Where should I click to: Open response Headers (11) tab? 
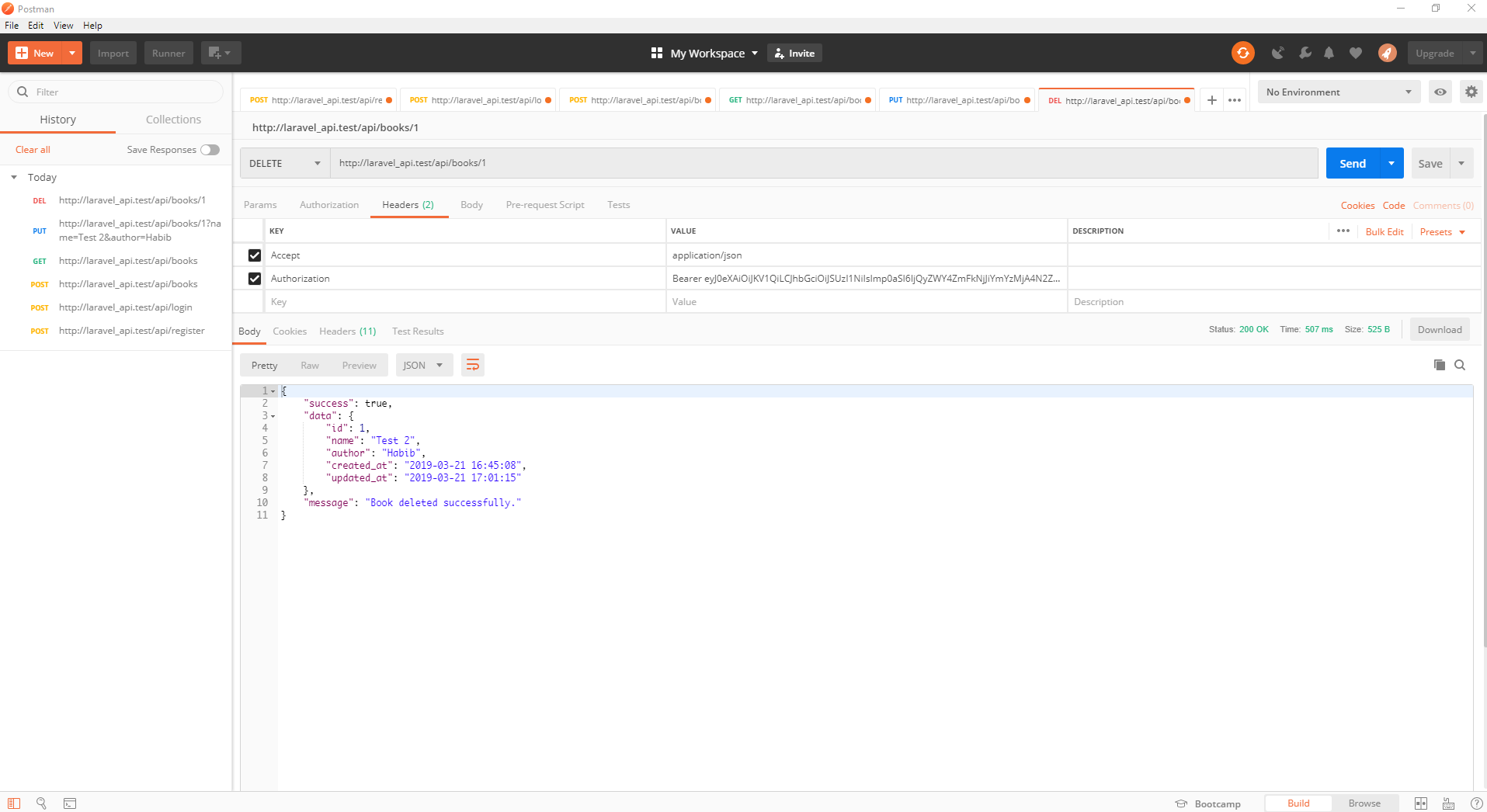tap(347, 331)
